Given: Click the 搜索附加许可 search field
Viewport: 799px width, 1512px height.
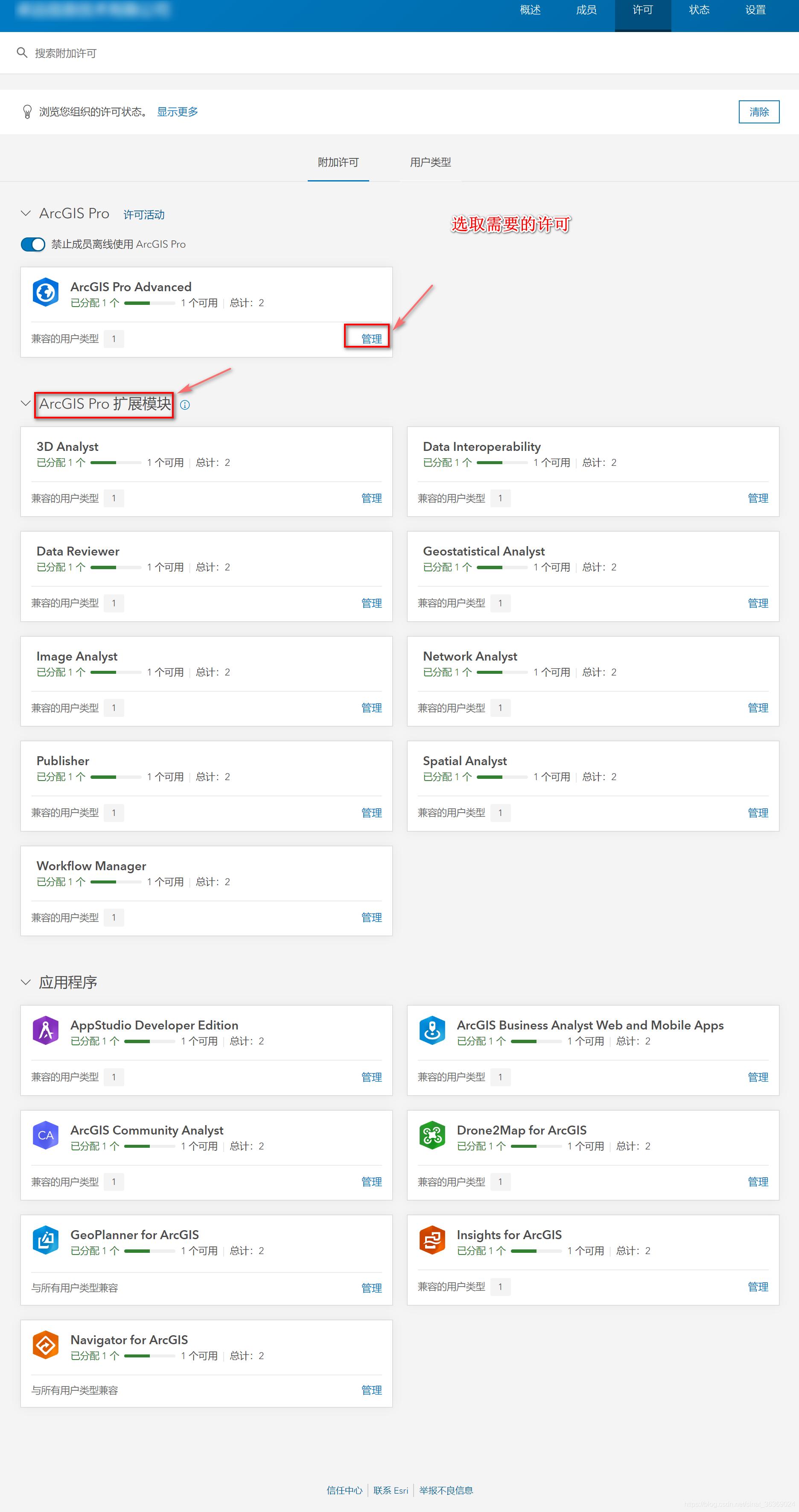Looking at the screenshot, I should 235,53.
